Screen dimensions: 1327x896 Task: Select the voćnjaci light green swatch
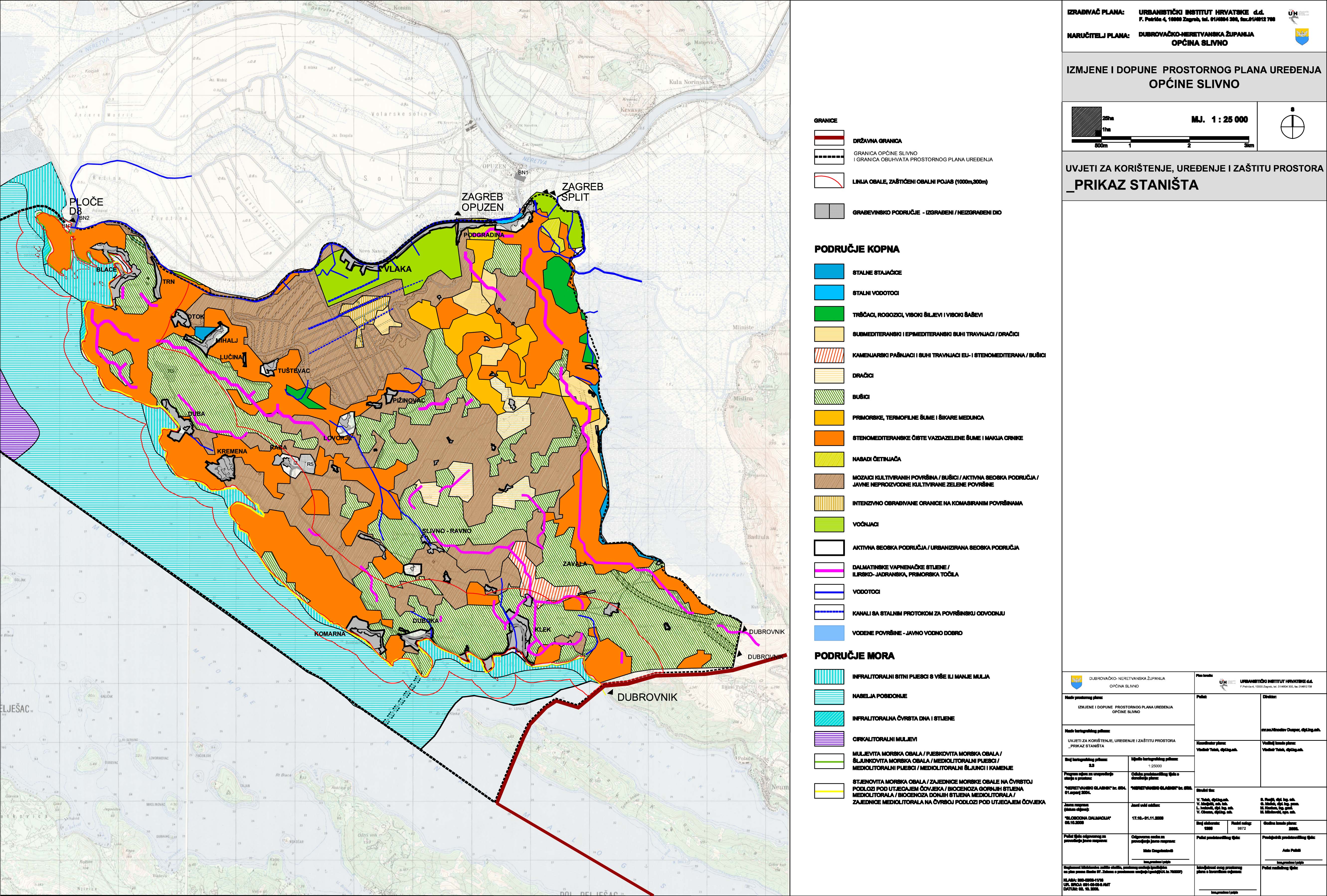pos(829,524)
